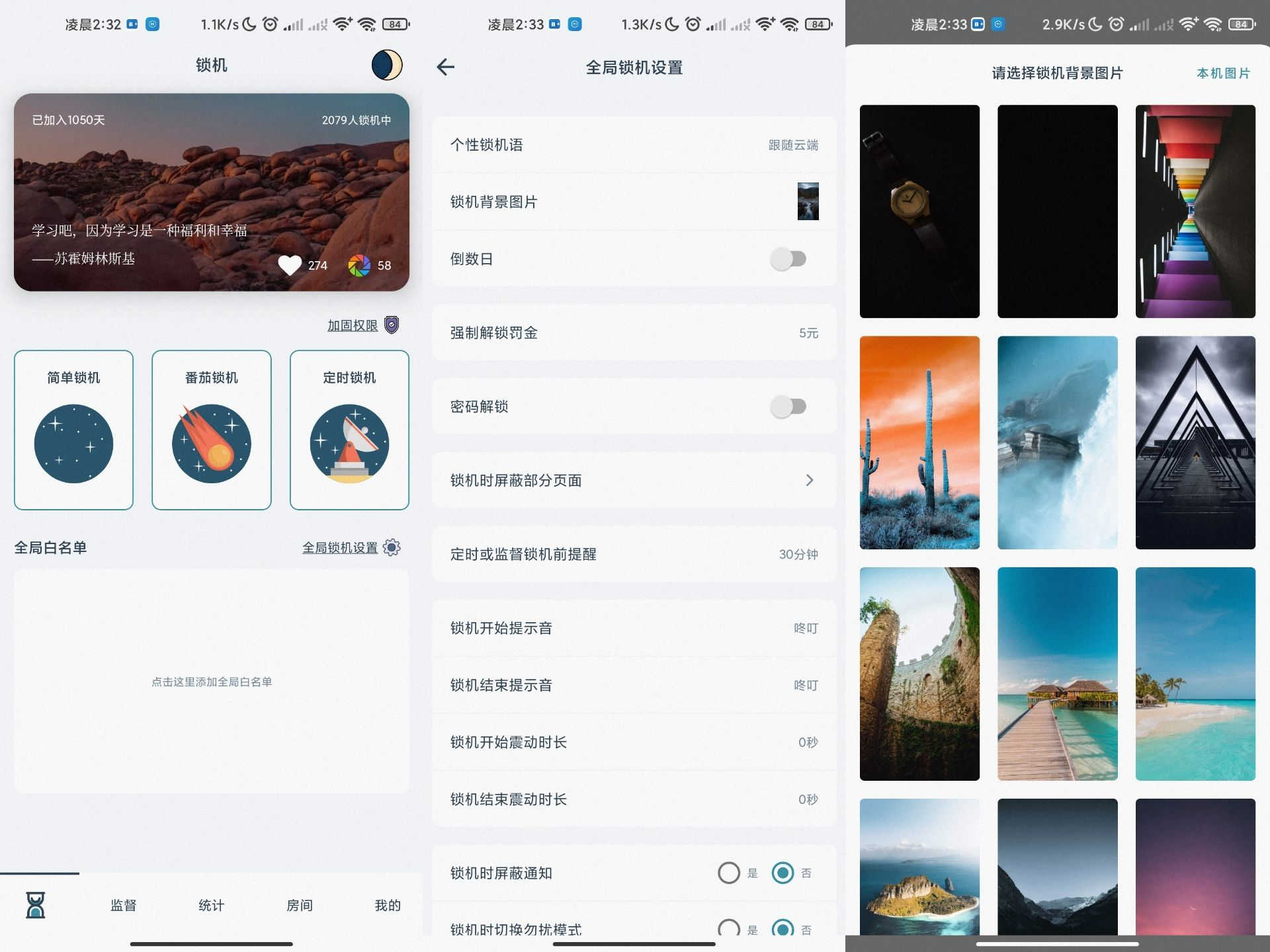Tap Wi-Fi icon in right screen status bar

[x=1212, y=24]
